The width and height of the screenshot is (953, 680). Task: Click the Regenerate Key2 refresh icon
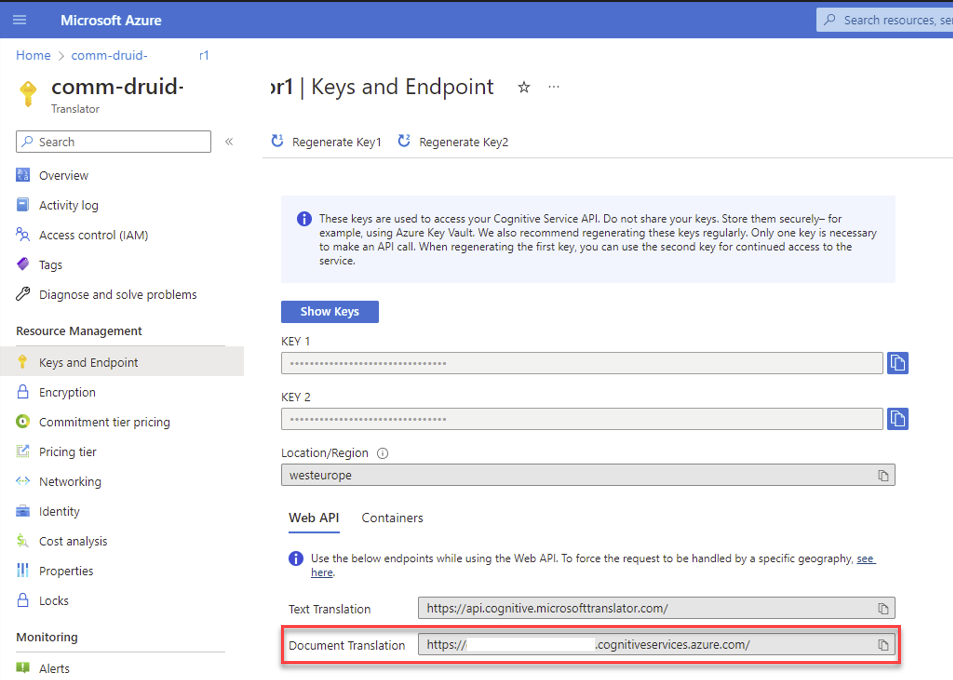pos(404,141)
